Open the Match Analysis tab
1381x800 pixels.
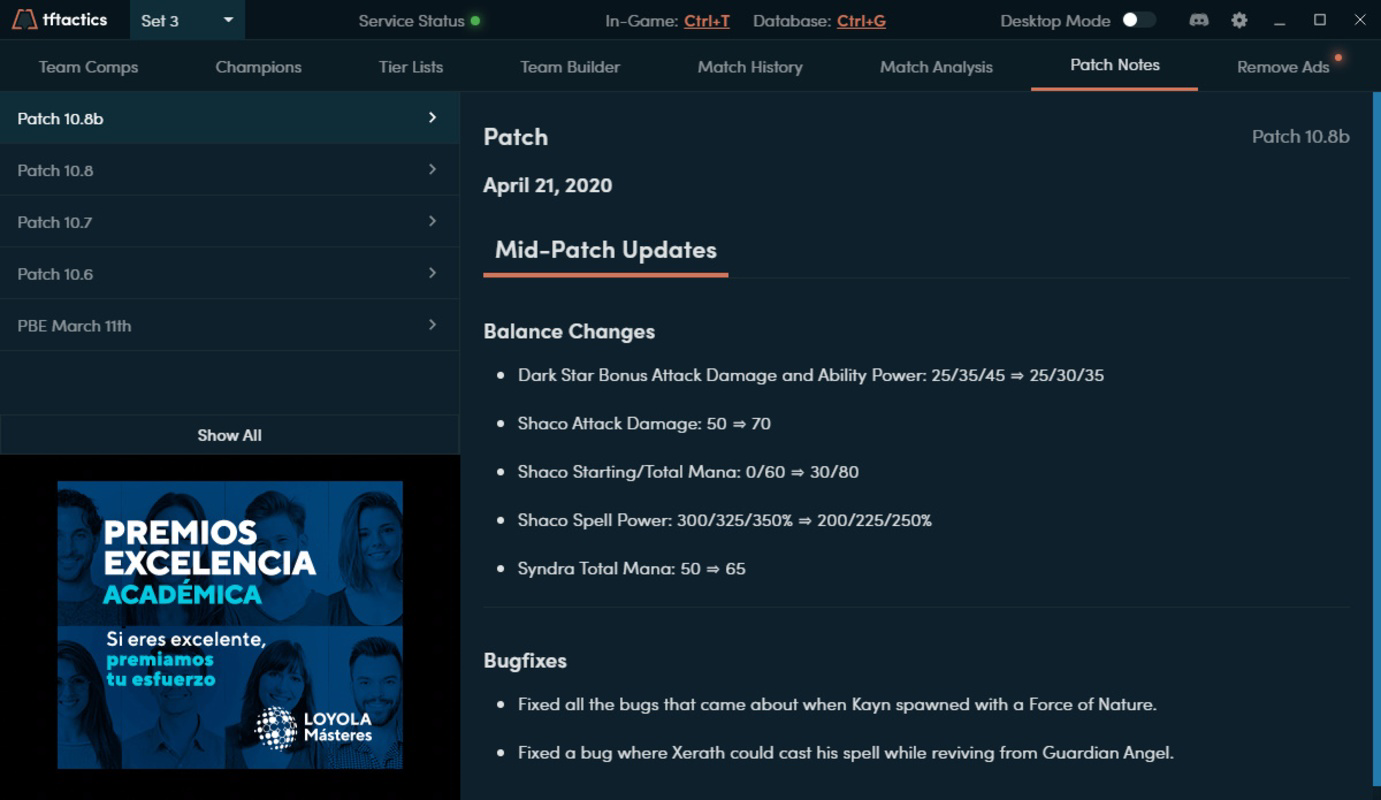pyautogui.click(x=936, y=67)
